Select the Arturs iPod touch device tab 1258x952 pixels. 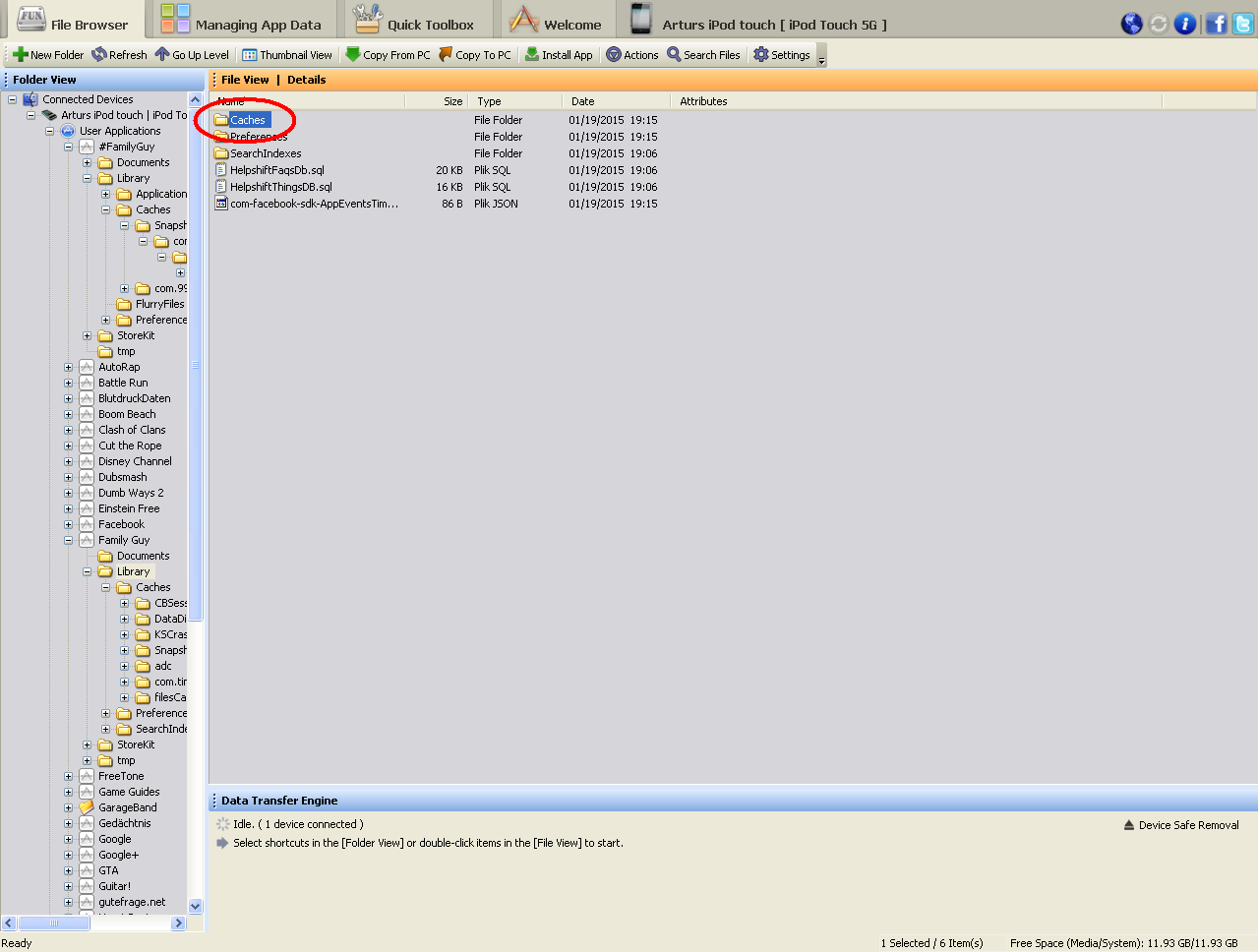click(758, 21)
